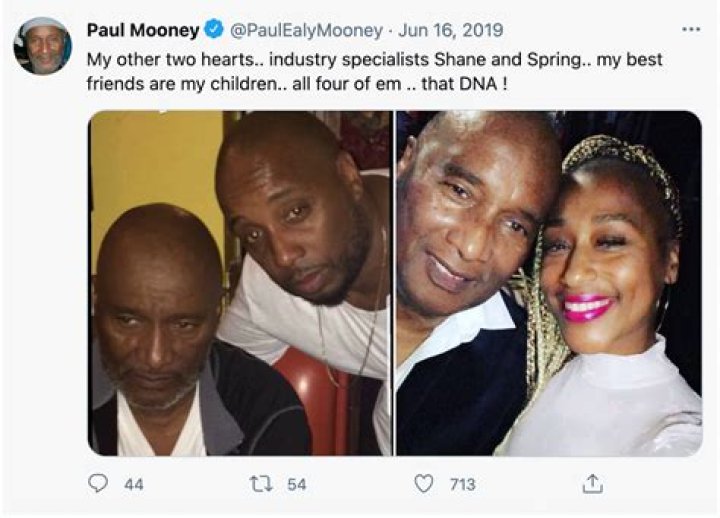The width and height of the screenshot is (720, 518).
Task: Click the like count 713
Action: tap(462, 485)
